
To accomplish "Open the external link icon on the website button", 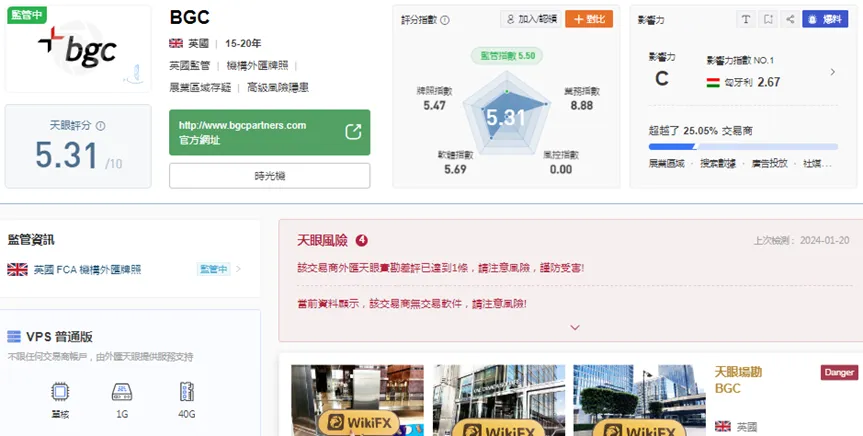I will tap(353, 132).
